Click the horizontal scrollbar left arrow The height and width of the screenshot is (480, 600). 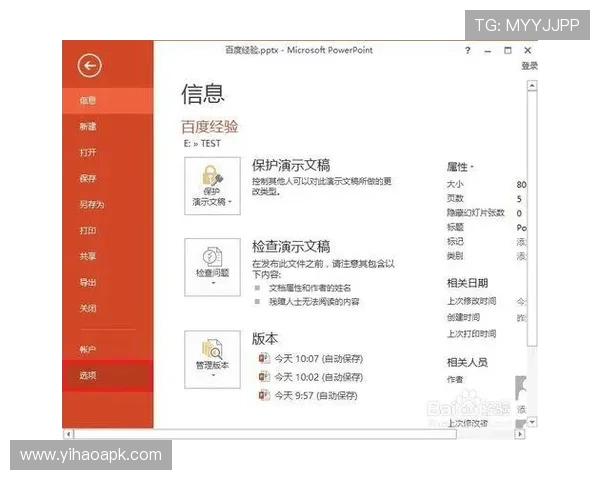[68, 434]
